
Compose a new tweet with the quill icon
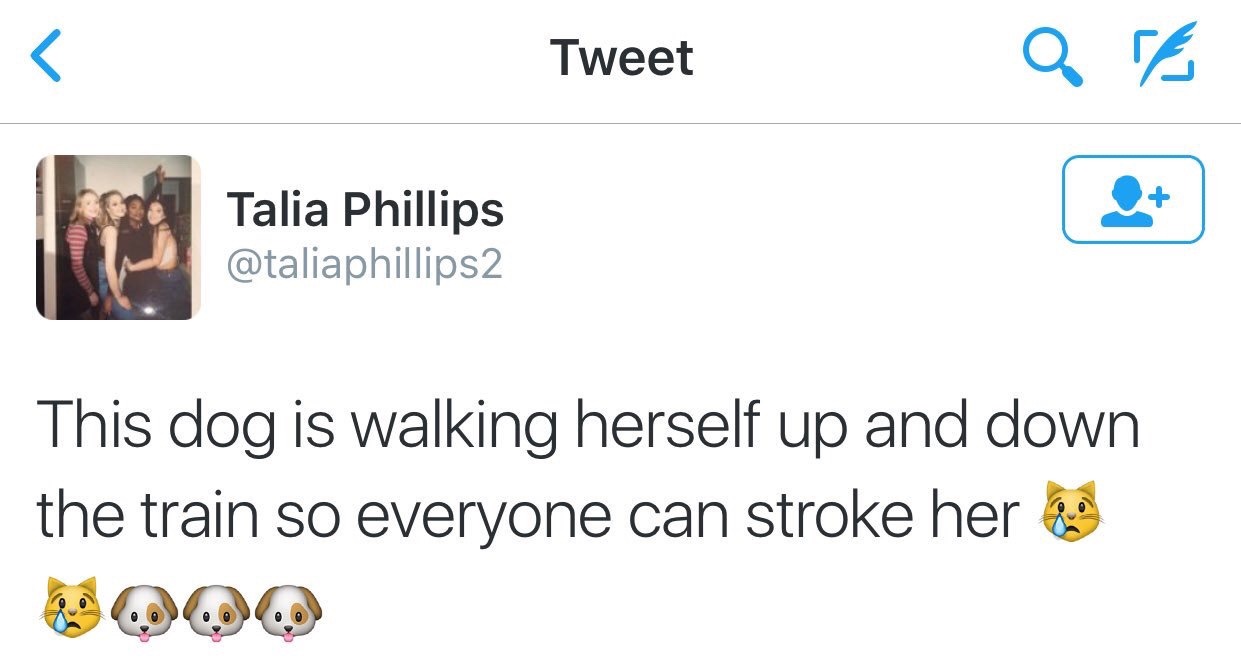[x=1164, y=57]
